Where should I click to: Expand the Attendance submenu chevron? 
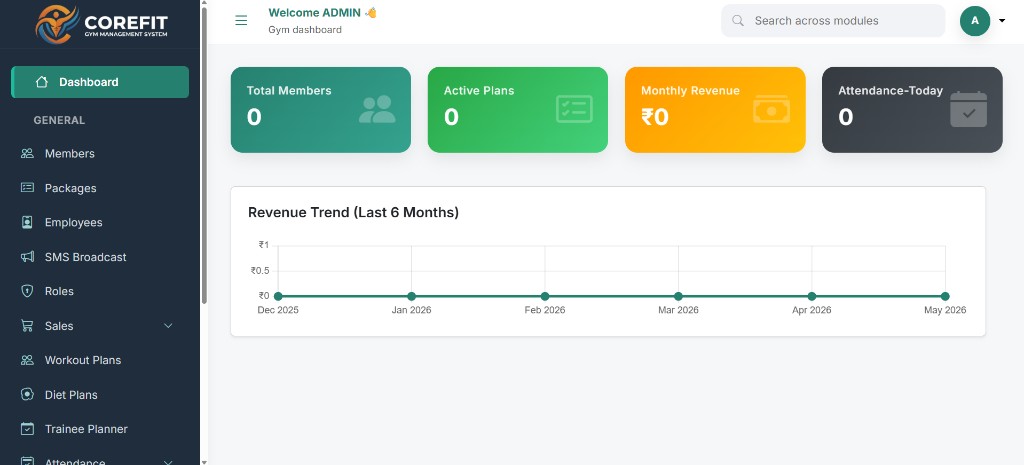pyautogui.click(x=168, y=462)
